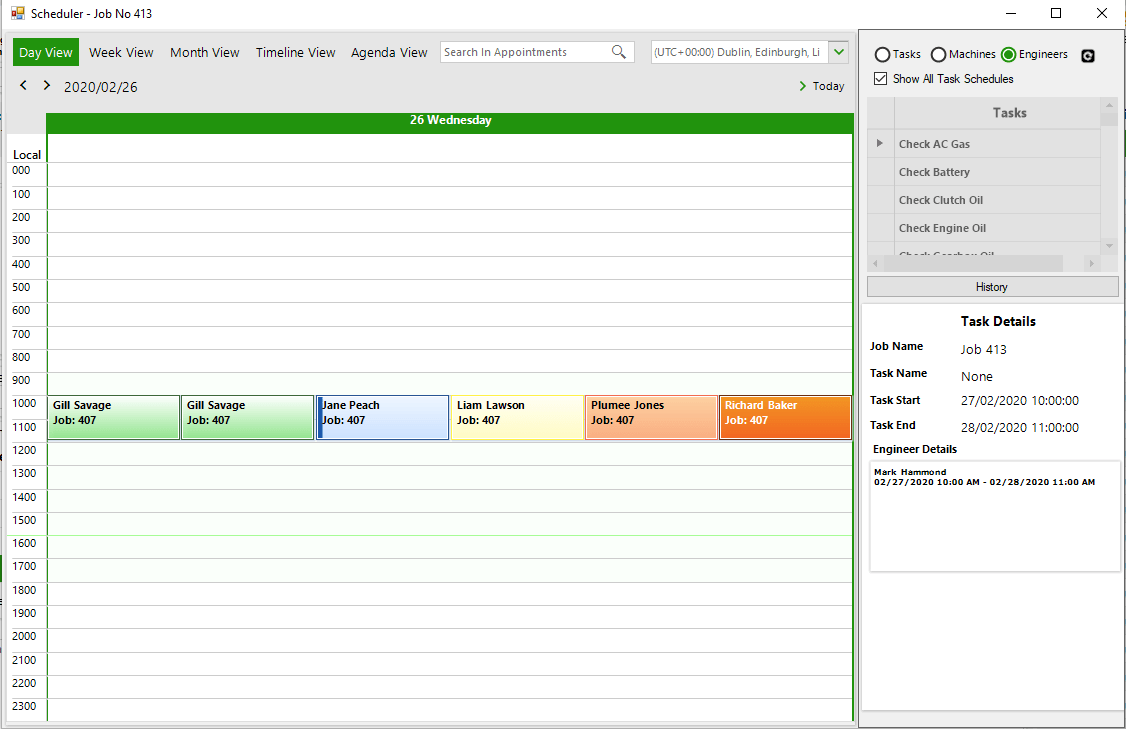Go to previous day with the left chevron

pos(22,86)
